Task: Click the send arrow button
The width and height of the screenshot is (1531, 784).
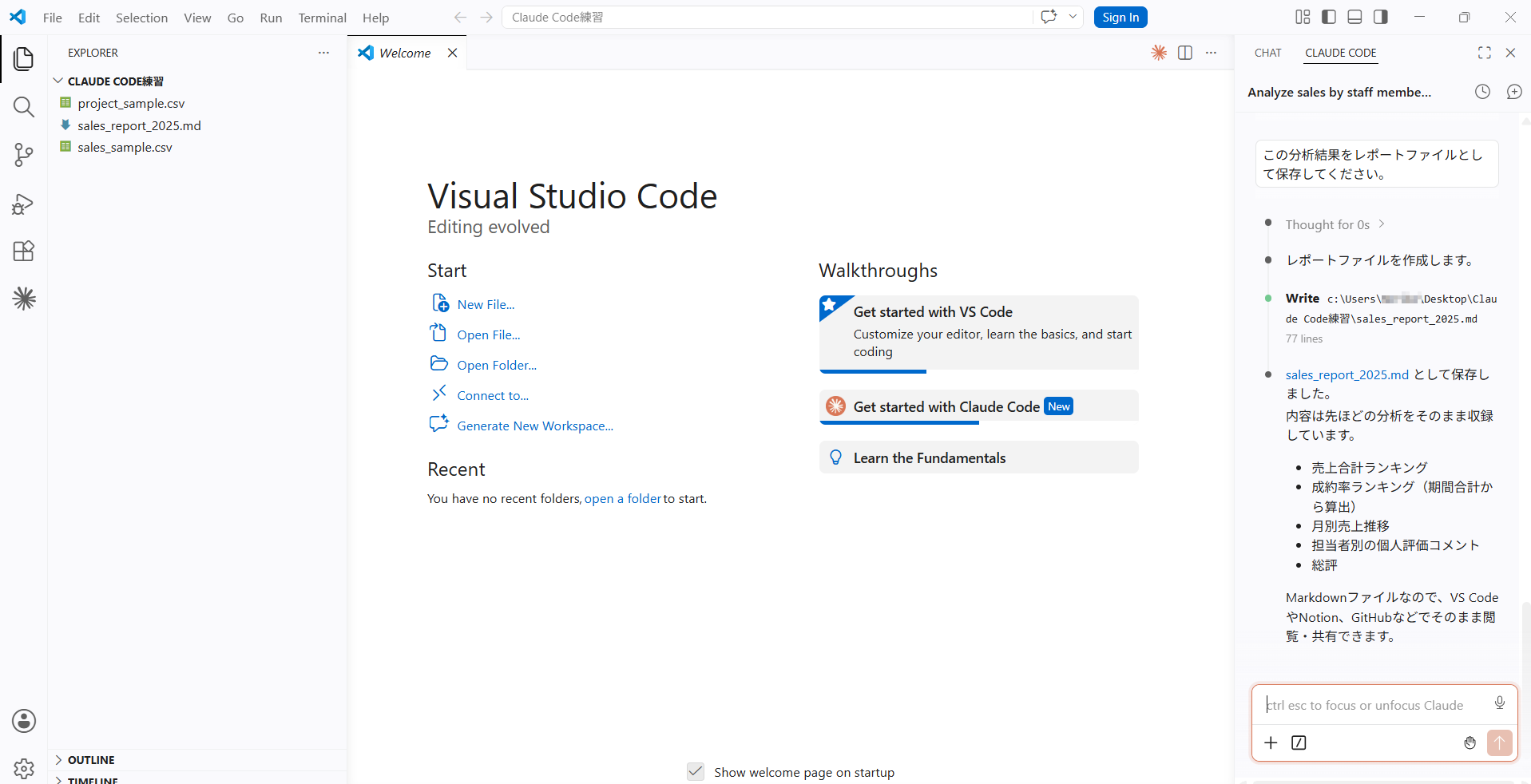Action: (1499, 742)
